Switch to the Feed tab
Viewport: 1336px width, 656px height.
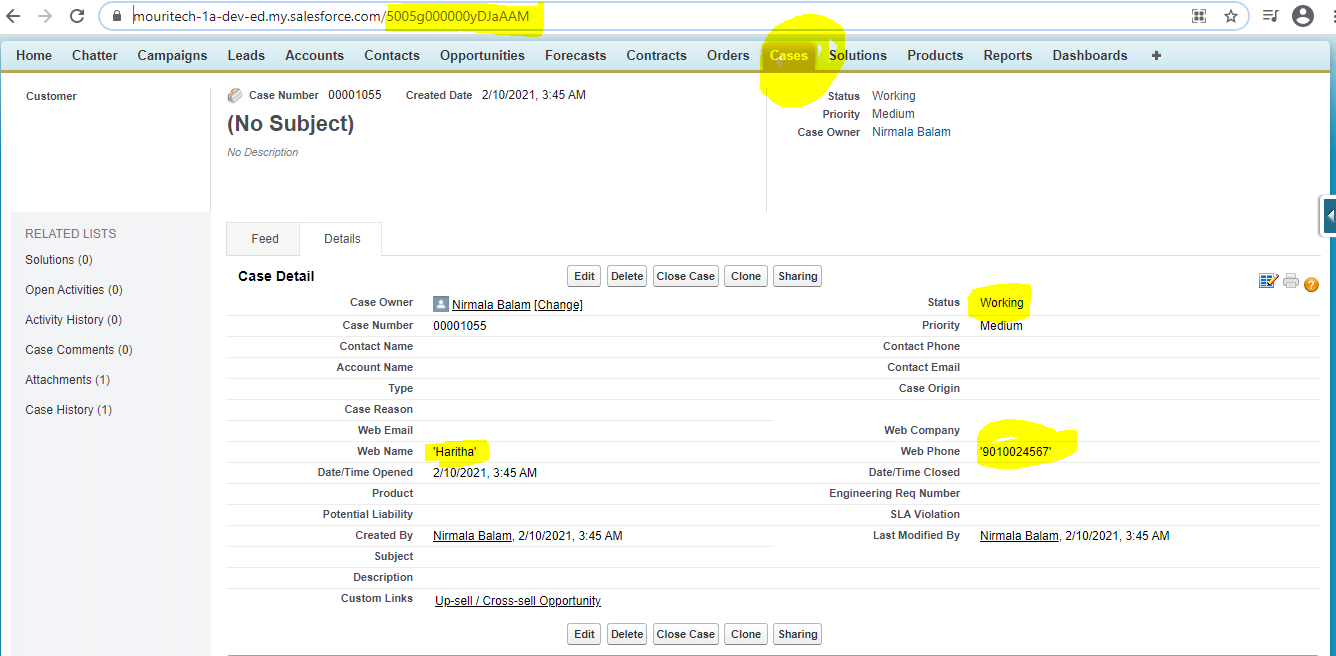pos(263,238)
